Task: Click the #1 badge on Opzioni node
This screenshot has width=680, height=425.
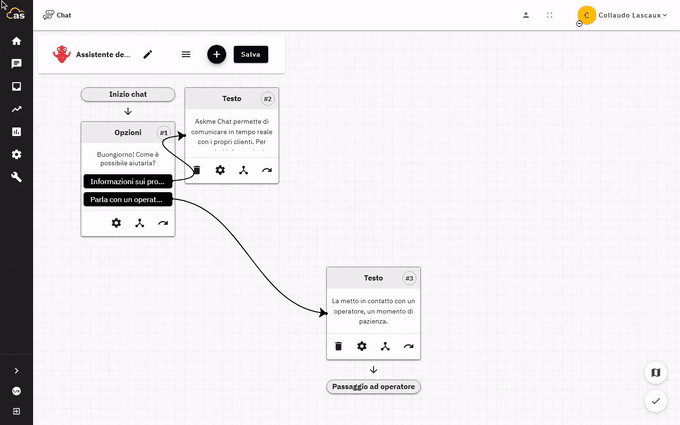Action: 163,133
